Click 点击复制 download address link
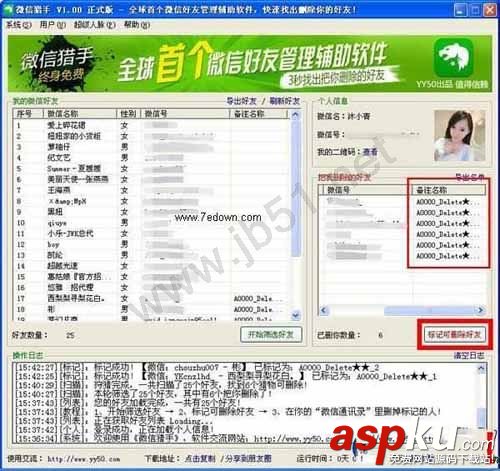The width and height of the screenshot is (500, 471). pyautogui.click(x=200, y=459)
